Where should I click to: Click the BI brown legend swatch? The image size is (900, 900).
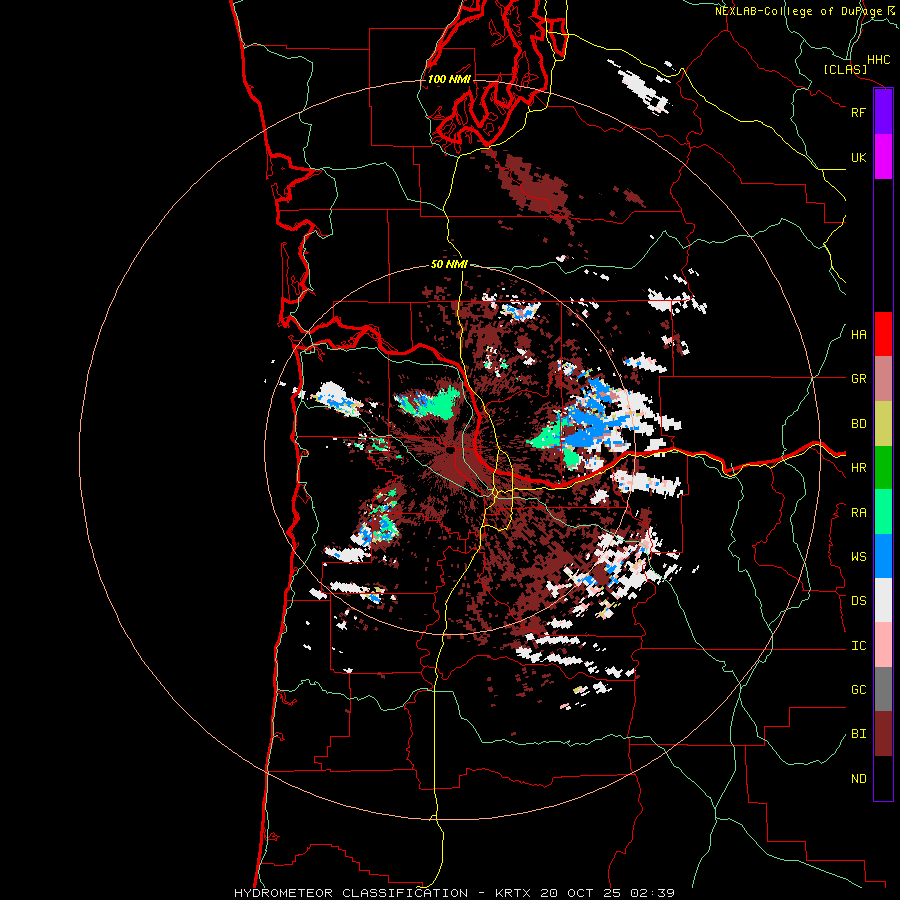pos(883,734)
